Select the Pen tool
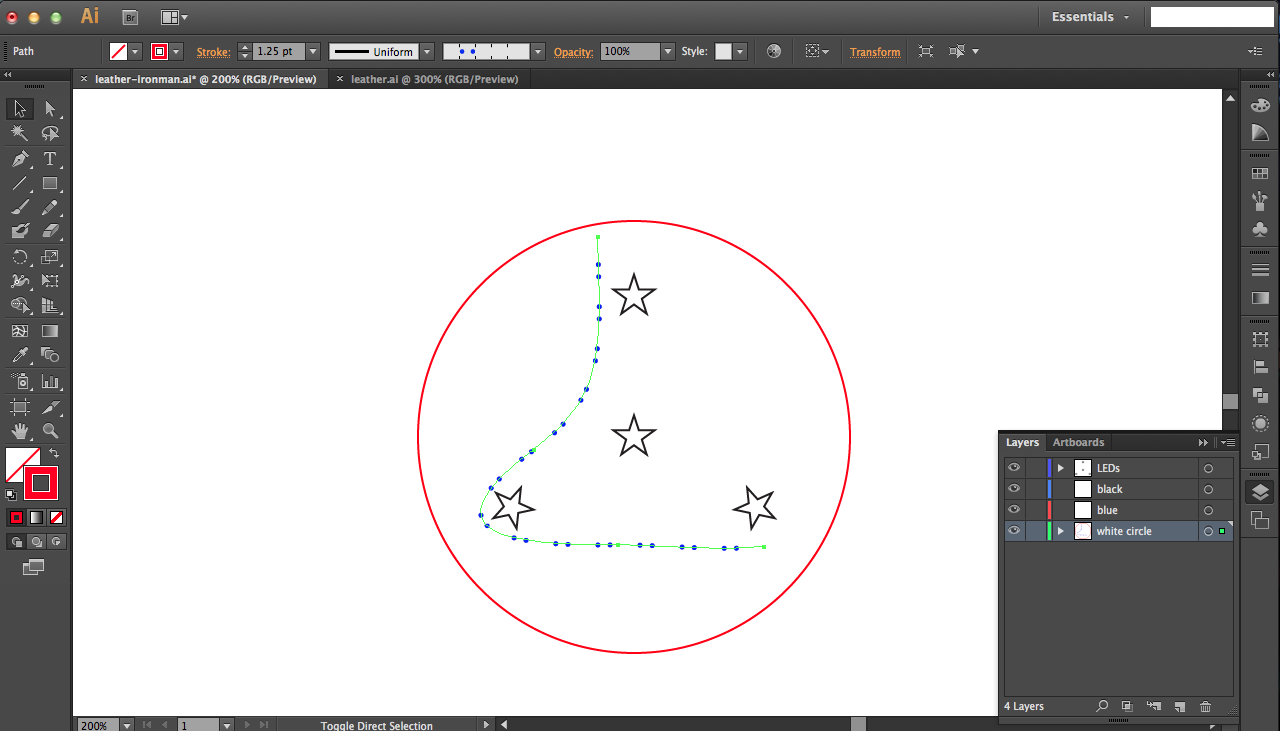This screenshot has height=731, width=1280. pos(19,158)
